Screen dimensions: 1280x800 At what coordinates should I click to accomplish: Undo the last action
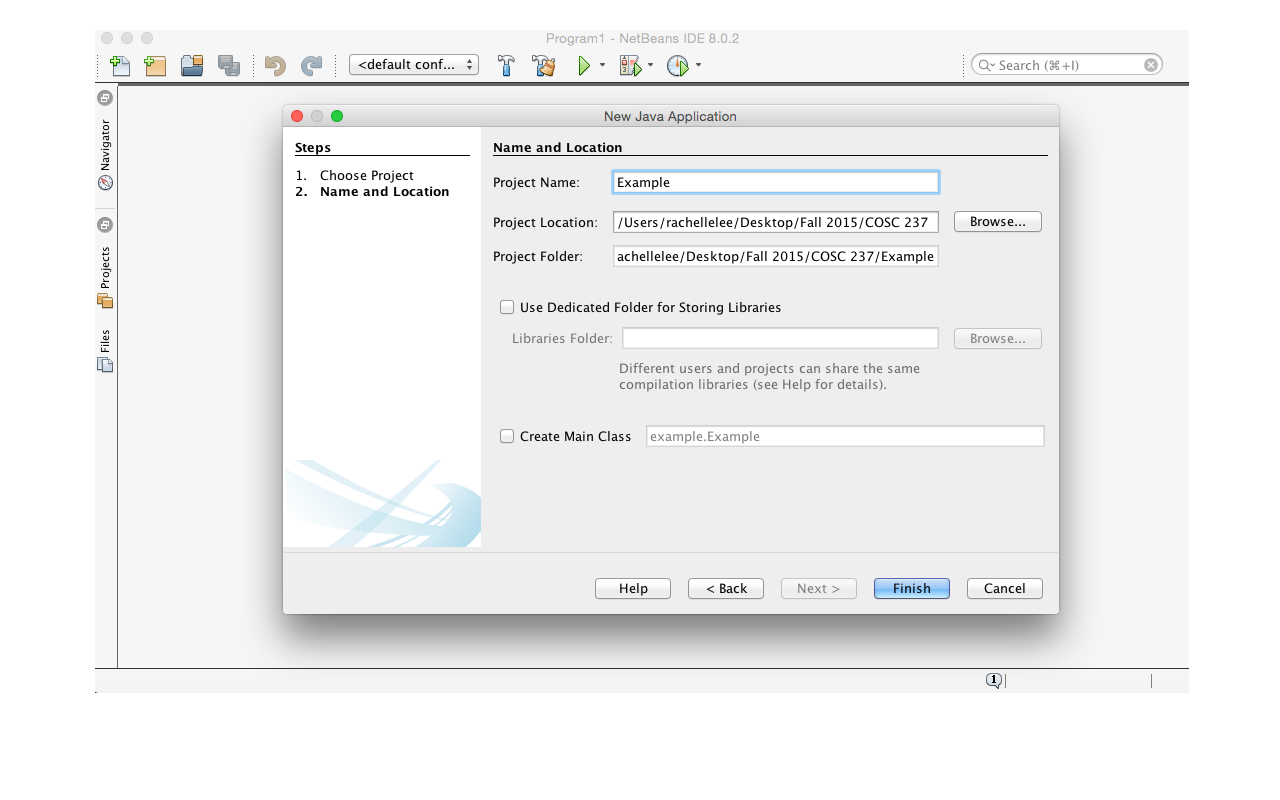click(x=273, y=65)
